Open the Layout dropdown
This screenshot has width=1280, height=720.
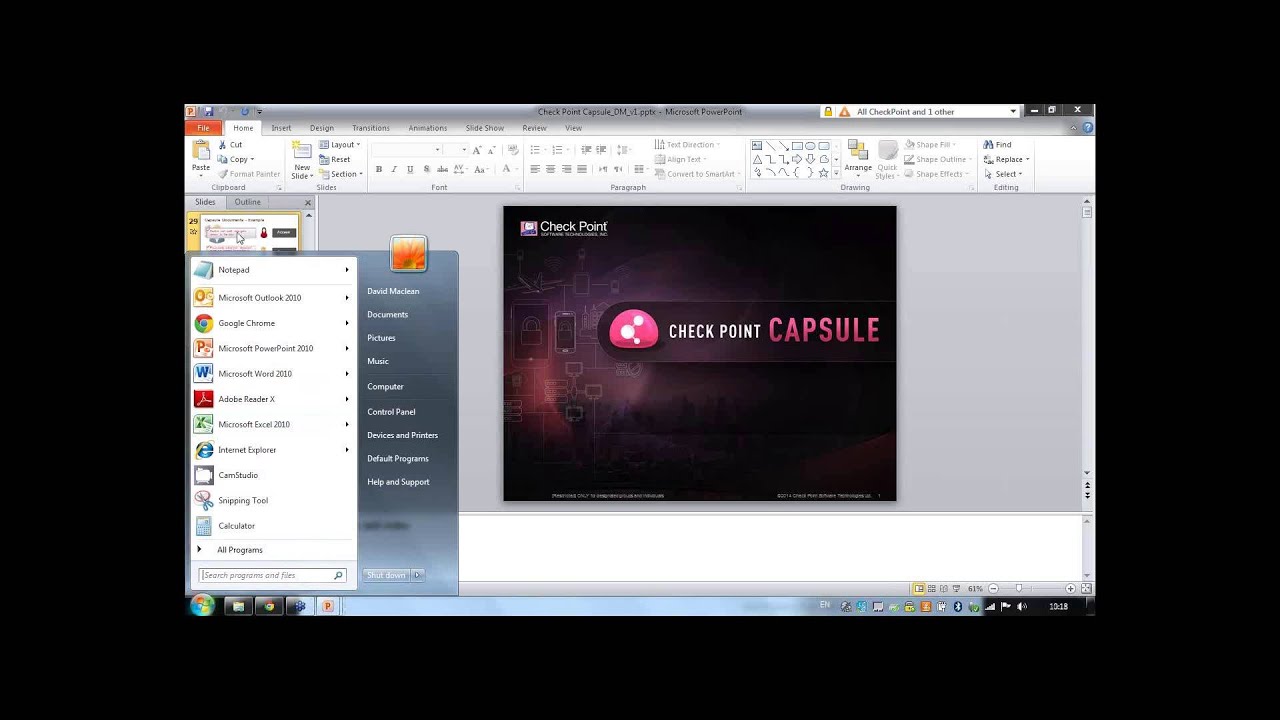340,145
